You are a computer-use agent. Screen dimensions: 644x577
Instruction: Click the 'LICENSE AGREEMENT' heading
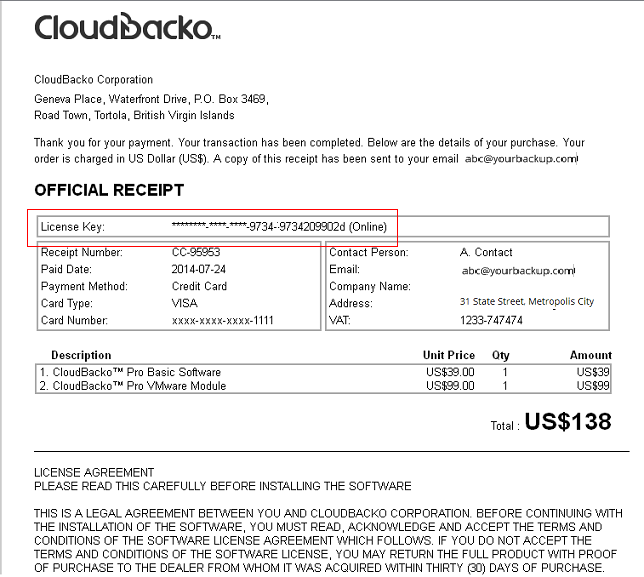click(x=94, y=473)
